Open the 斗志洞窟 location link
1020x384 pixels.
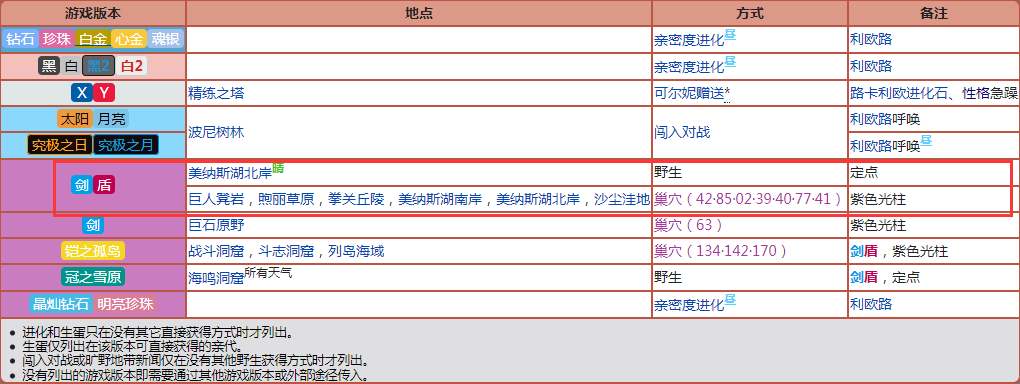tap(286, 252)
